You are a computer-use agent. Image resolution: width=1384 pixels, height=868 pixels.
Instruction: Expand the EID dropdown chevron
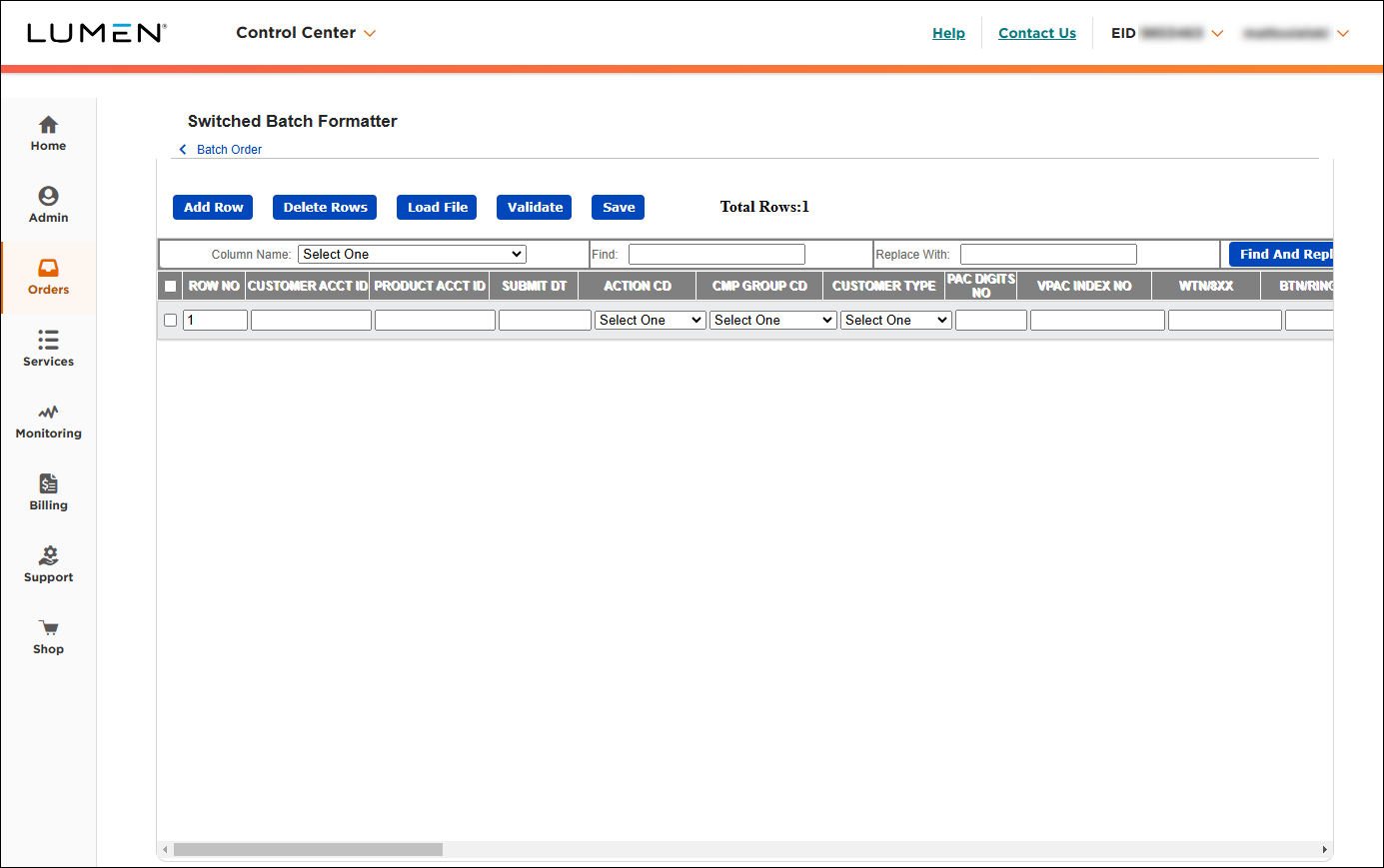(x=1217, y=34)
